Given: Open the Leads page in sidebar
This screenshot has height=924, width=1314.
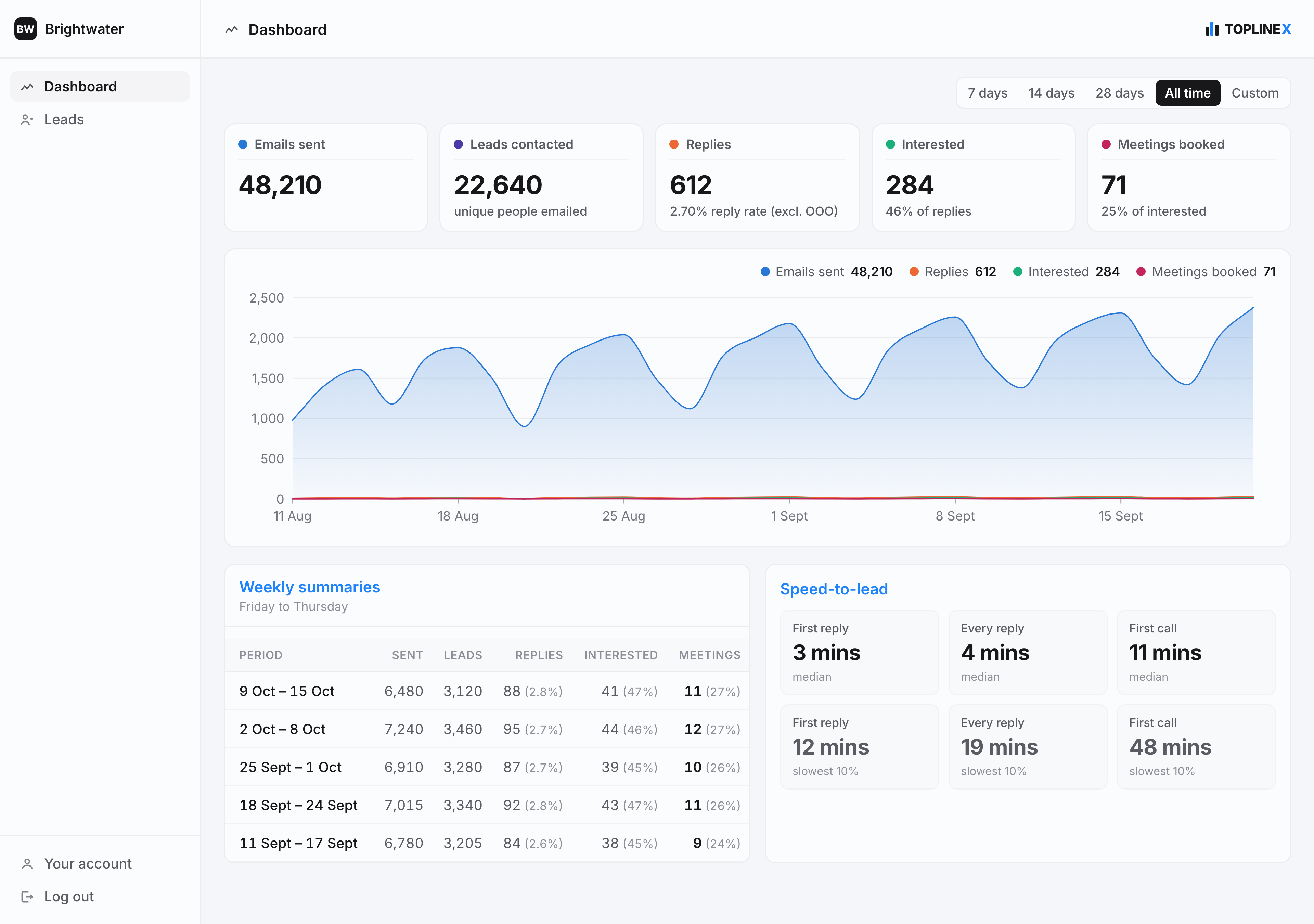Looking at the screenshot, I should point(100,120).
